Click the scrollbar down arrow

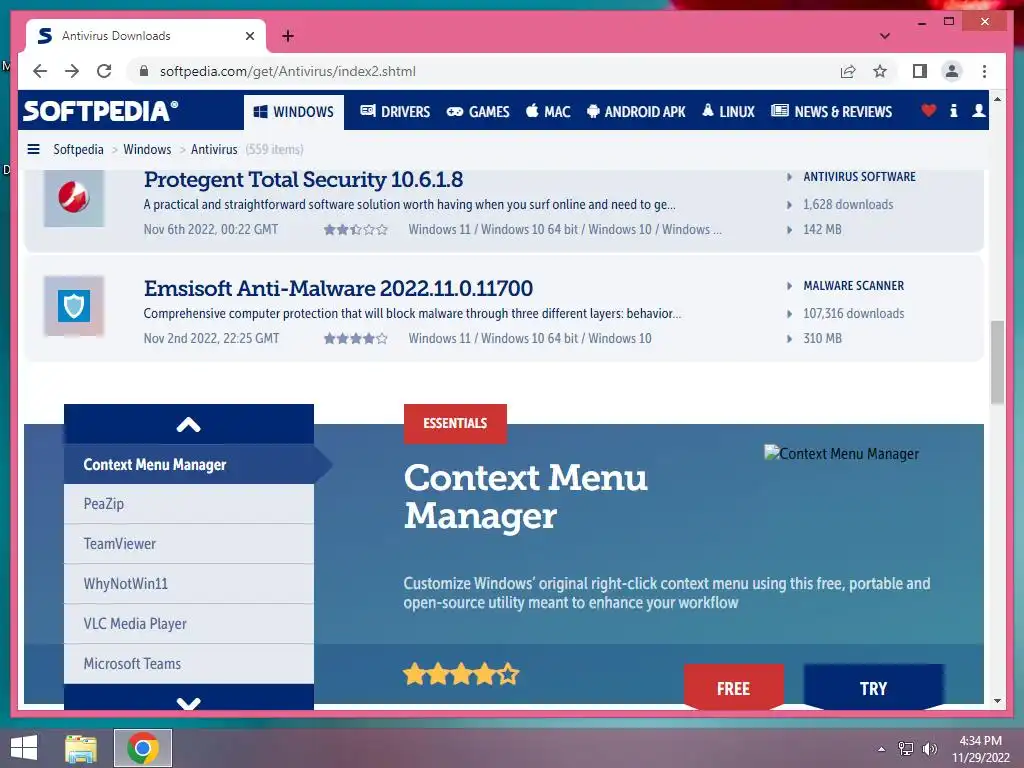click(x=997, y=701)
